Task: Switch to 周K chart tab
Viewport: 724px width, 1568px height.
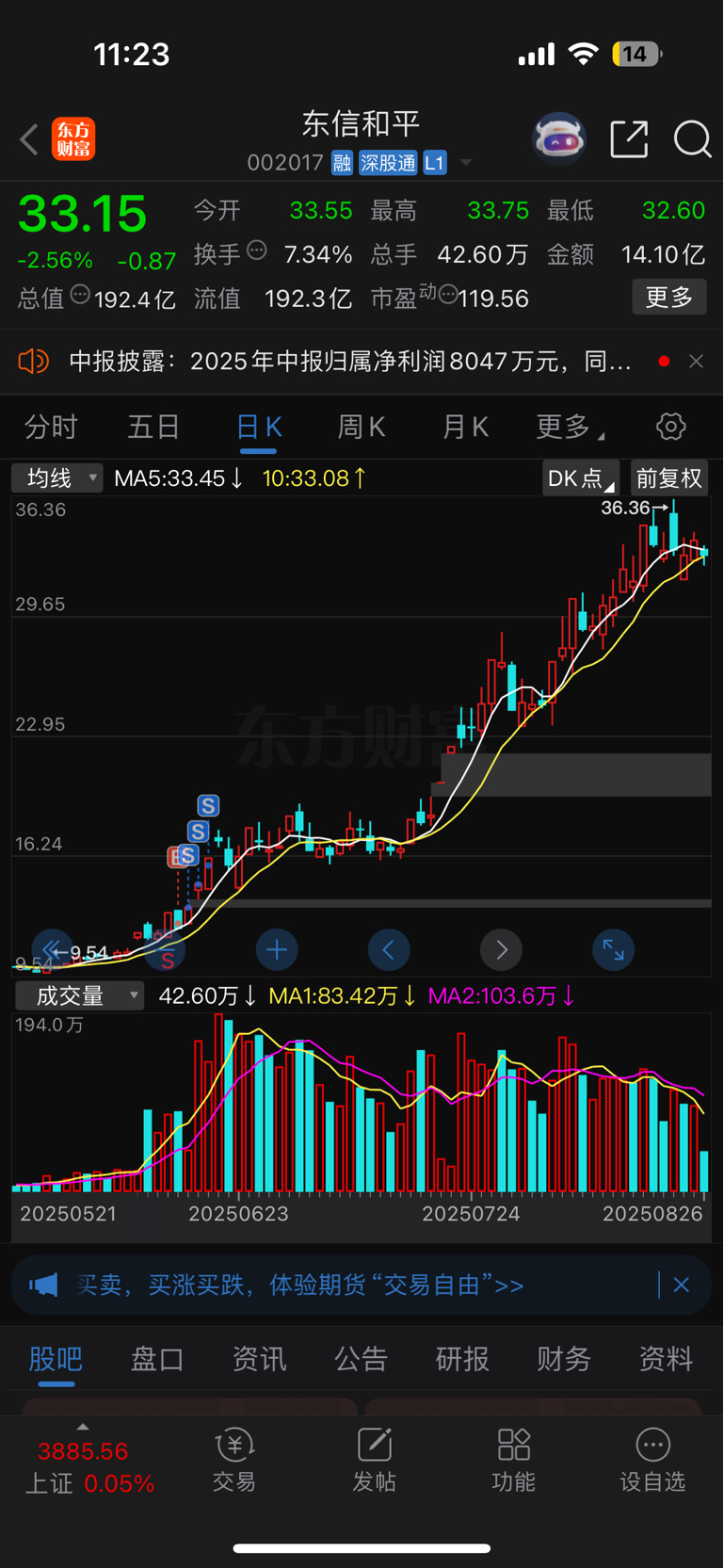Action: pos(362,427)
